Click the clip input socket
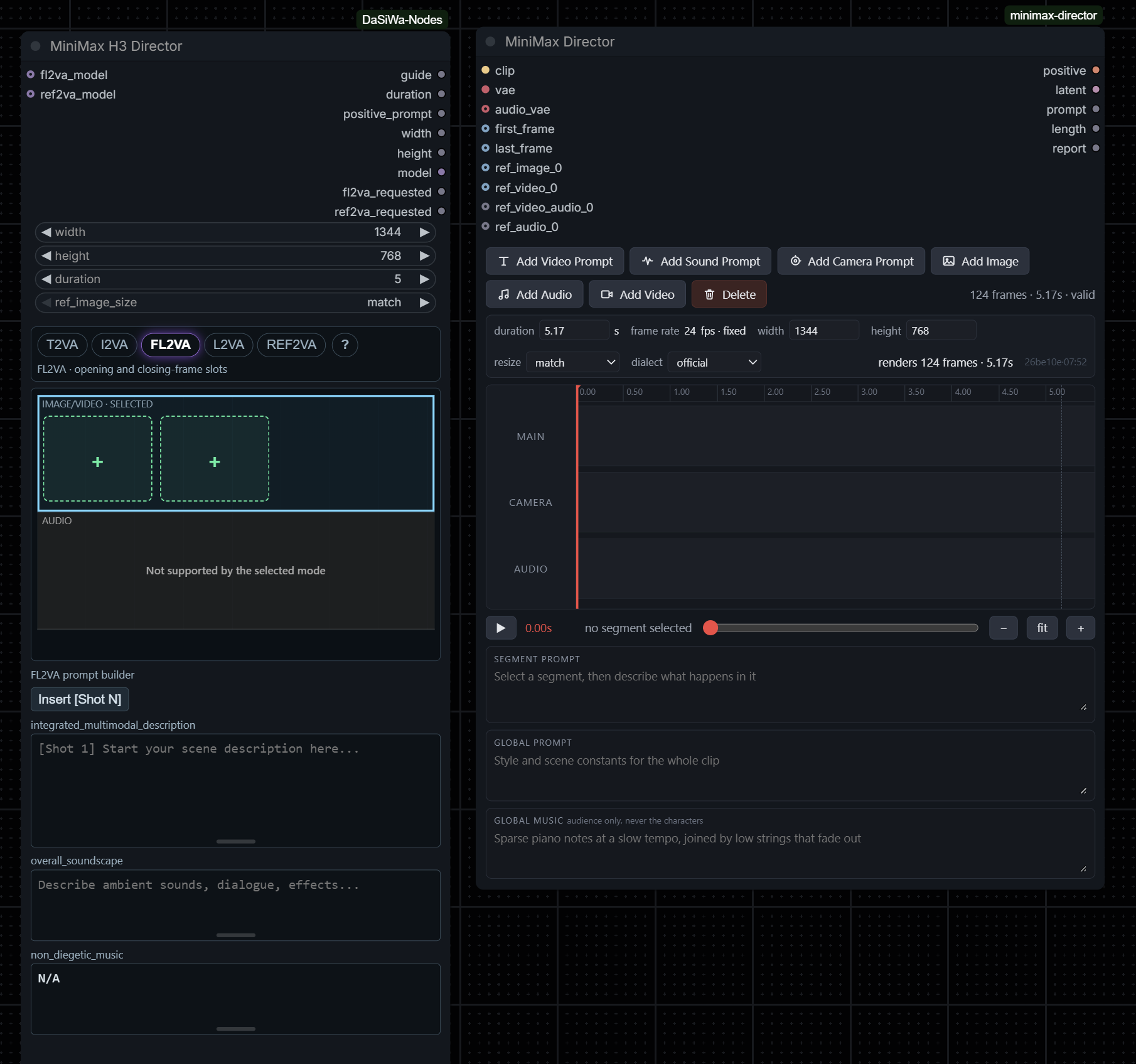The height and width of the screenshot is (1064, 1136). point(485,70)
